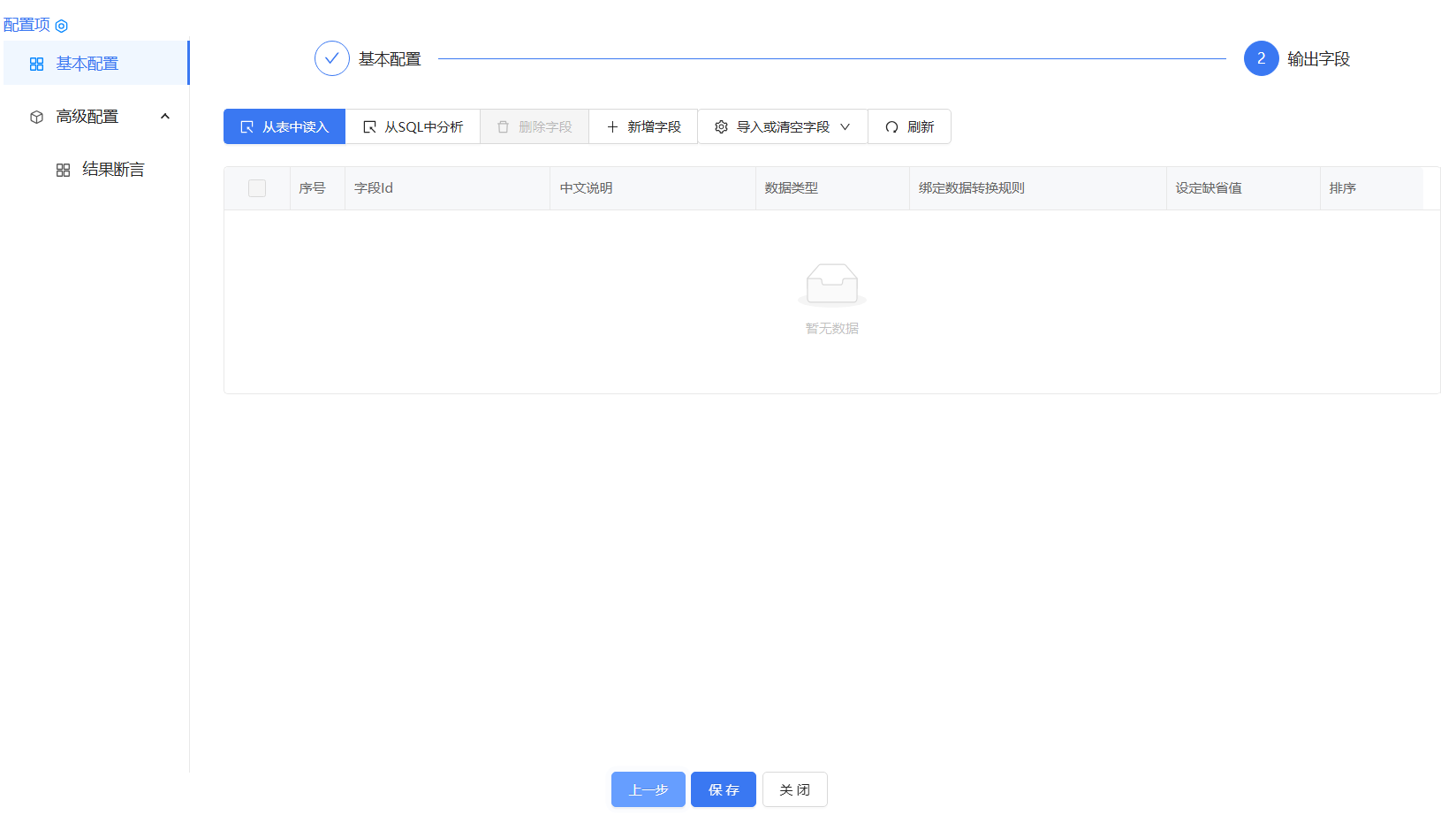The width and height of the screenshot is (1456, 838).
Task: Click the plus icon for 新增字段
Action: tap(611, 126)
